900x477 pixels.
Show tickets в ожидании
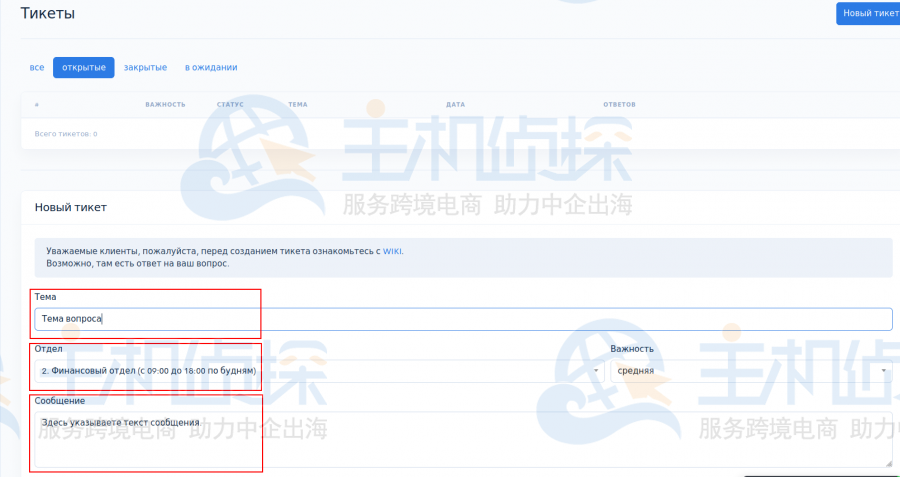click(211, 67)
